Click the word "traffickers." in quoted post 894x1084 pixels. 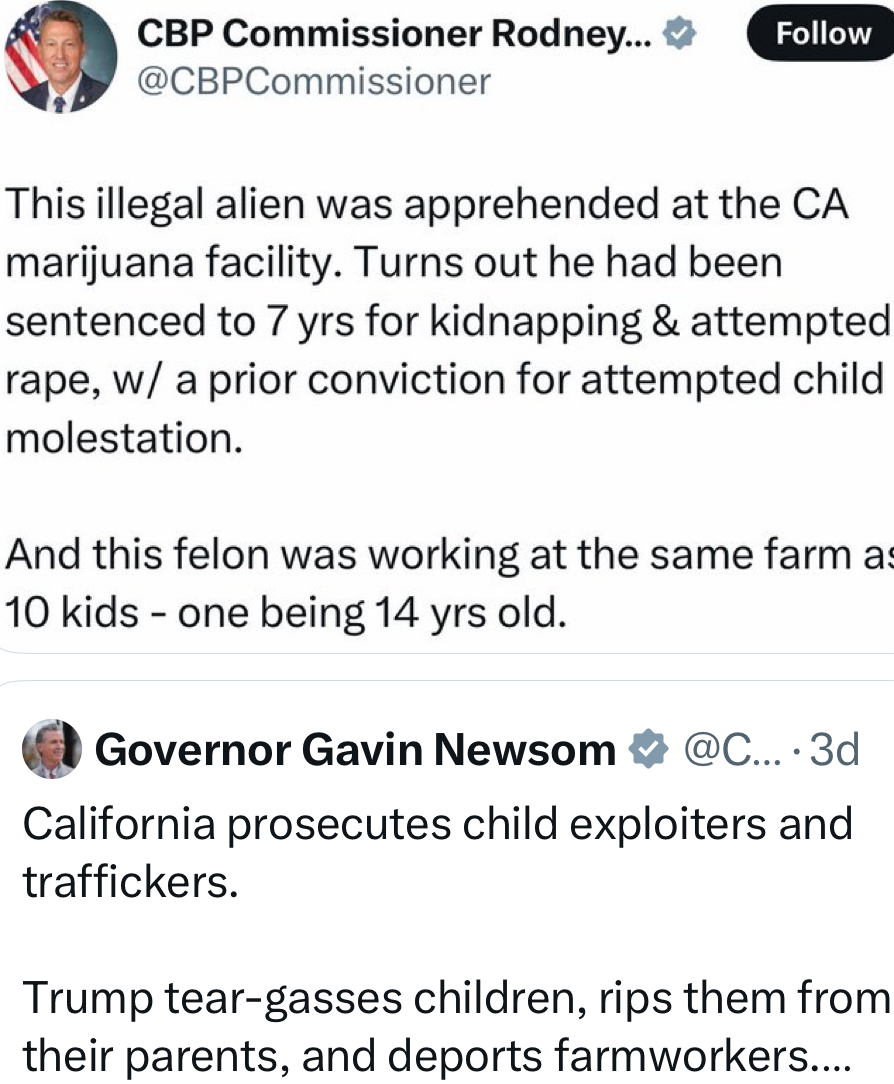tap(130, 883)
